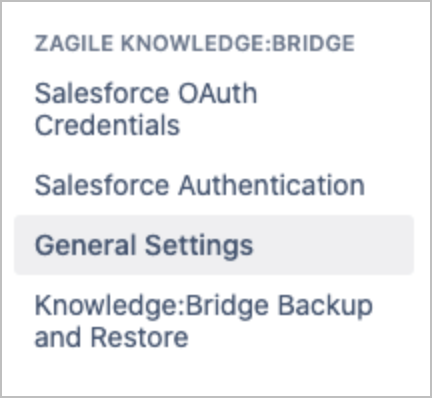Click the Knowledge:Bridge Backup text line

click(x=204, y=306)
